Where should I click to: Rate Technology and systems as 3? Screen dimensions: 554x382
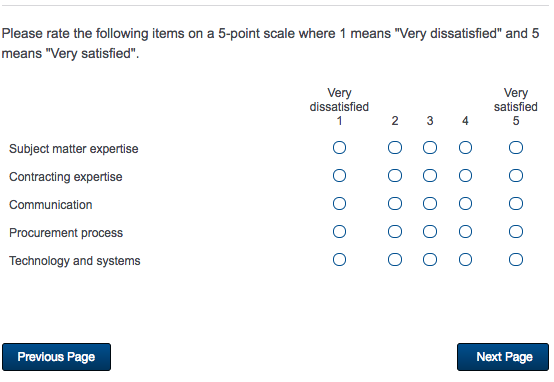(430, 260)
